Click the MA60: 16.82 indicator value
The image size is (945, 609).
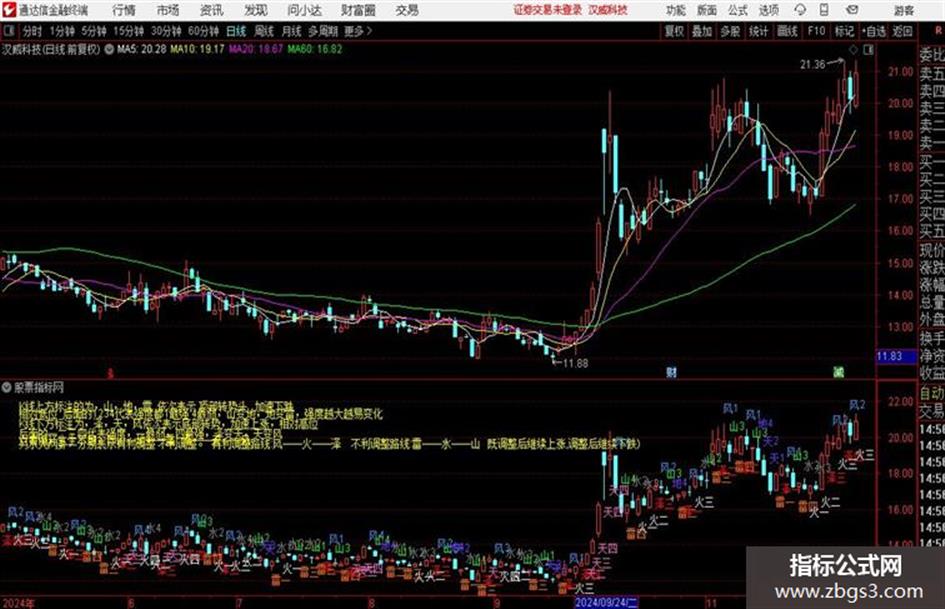click(x=315, y=49)
